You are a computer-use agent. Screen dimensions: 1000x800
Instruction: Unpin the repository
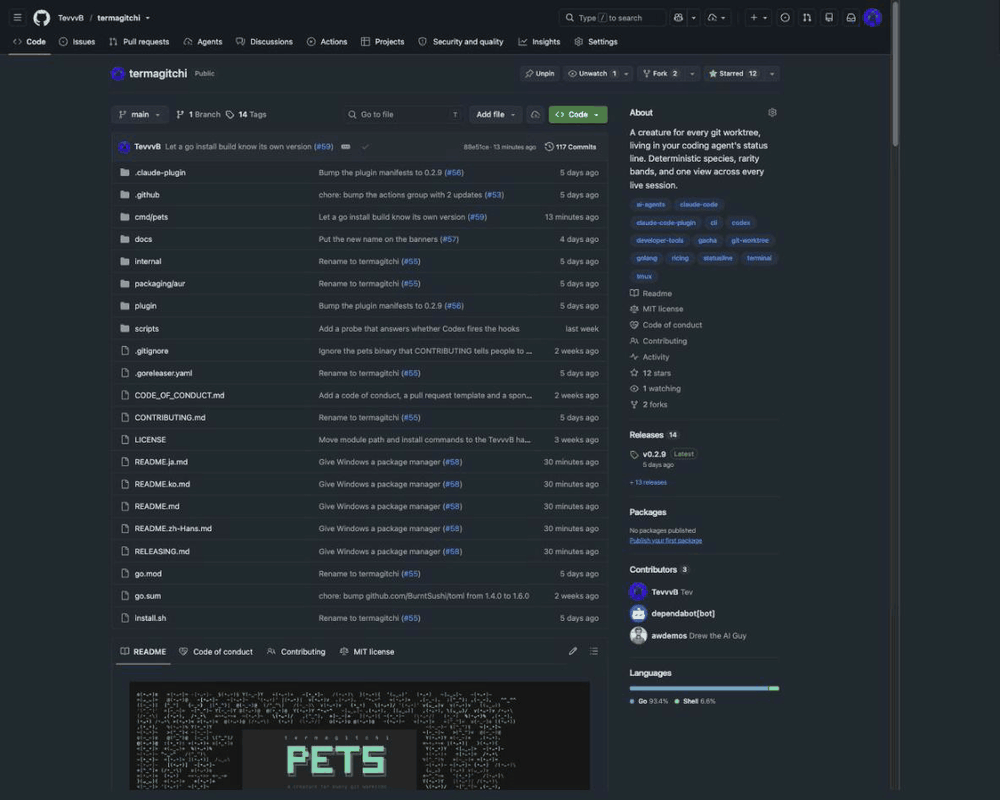coord(540,73)
